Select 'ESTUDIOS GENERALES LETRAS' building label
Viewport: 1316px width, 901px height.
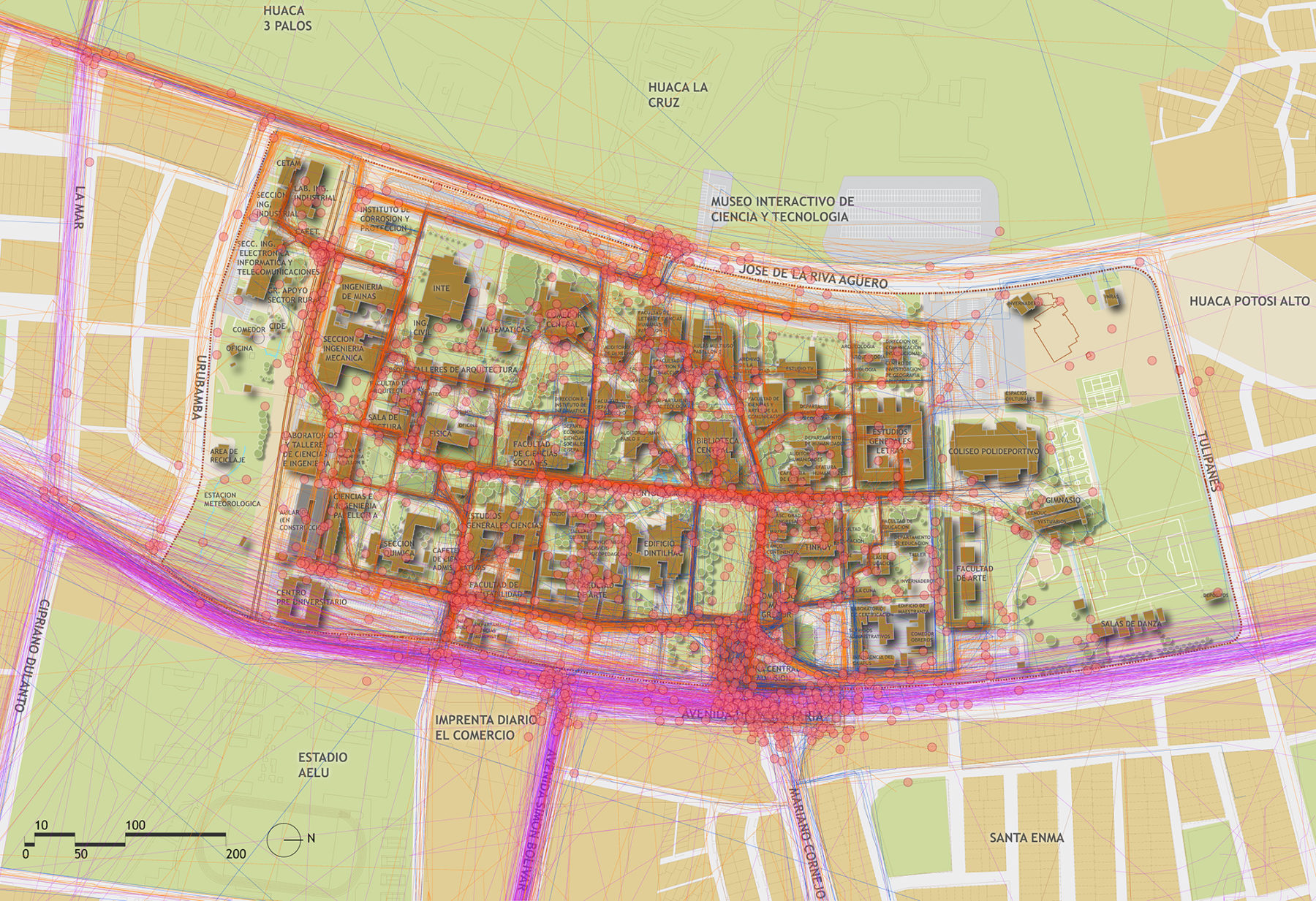[x=890, y=441]
